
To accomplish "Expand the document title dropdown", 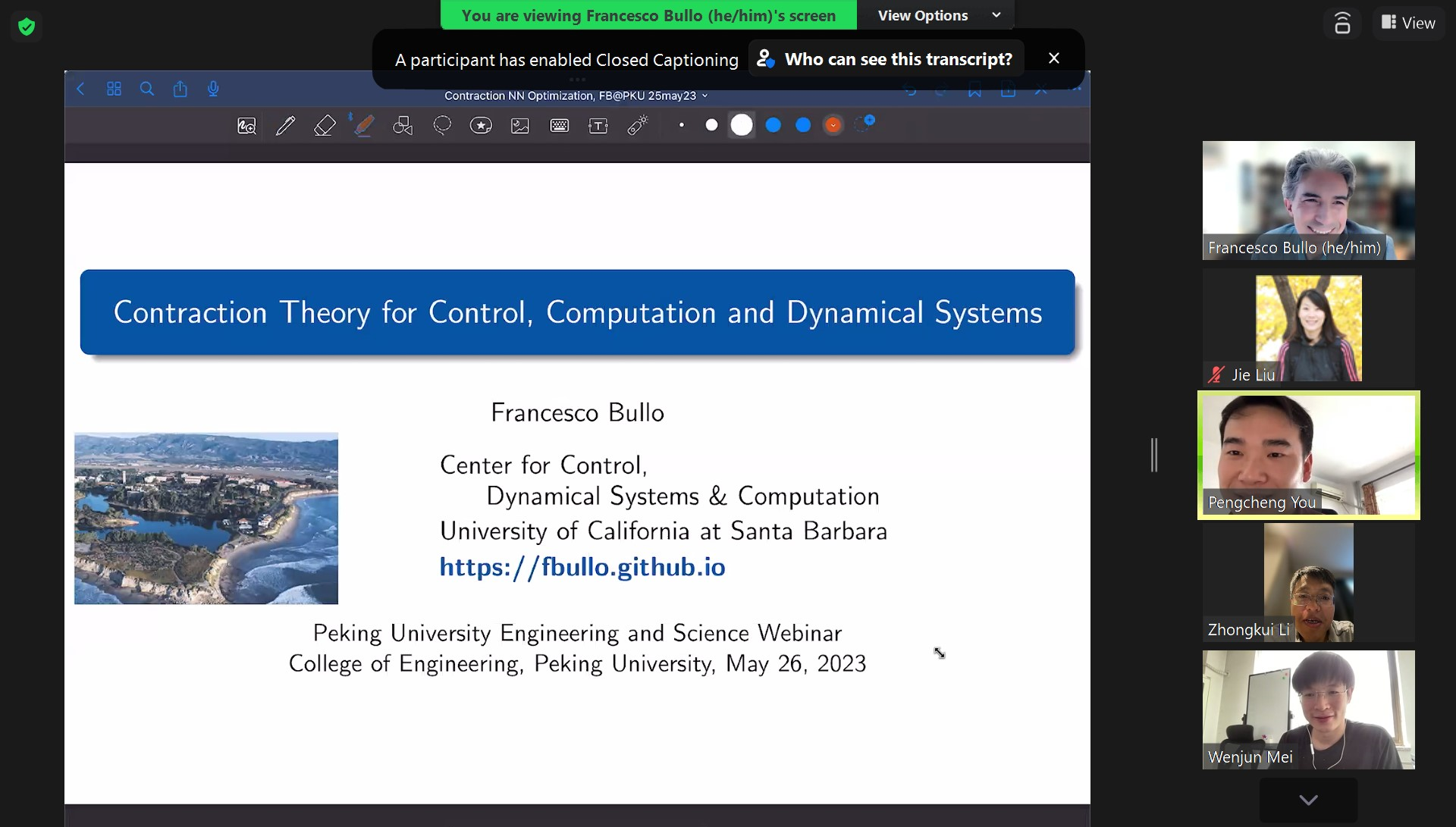I will point(705,96).
